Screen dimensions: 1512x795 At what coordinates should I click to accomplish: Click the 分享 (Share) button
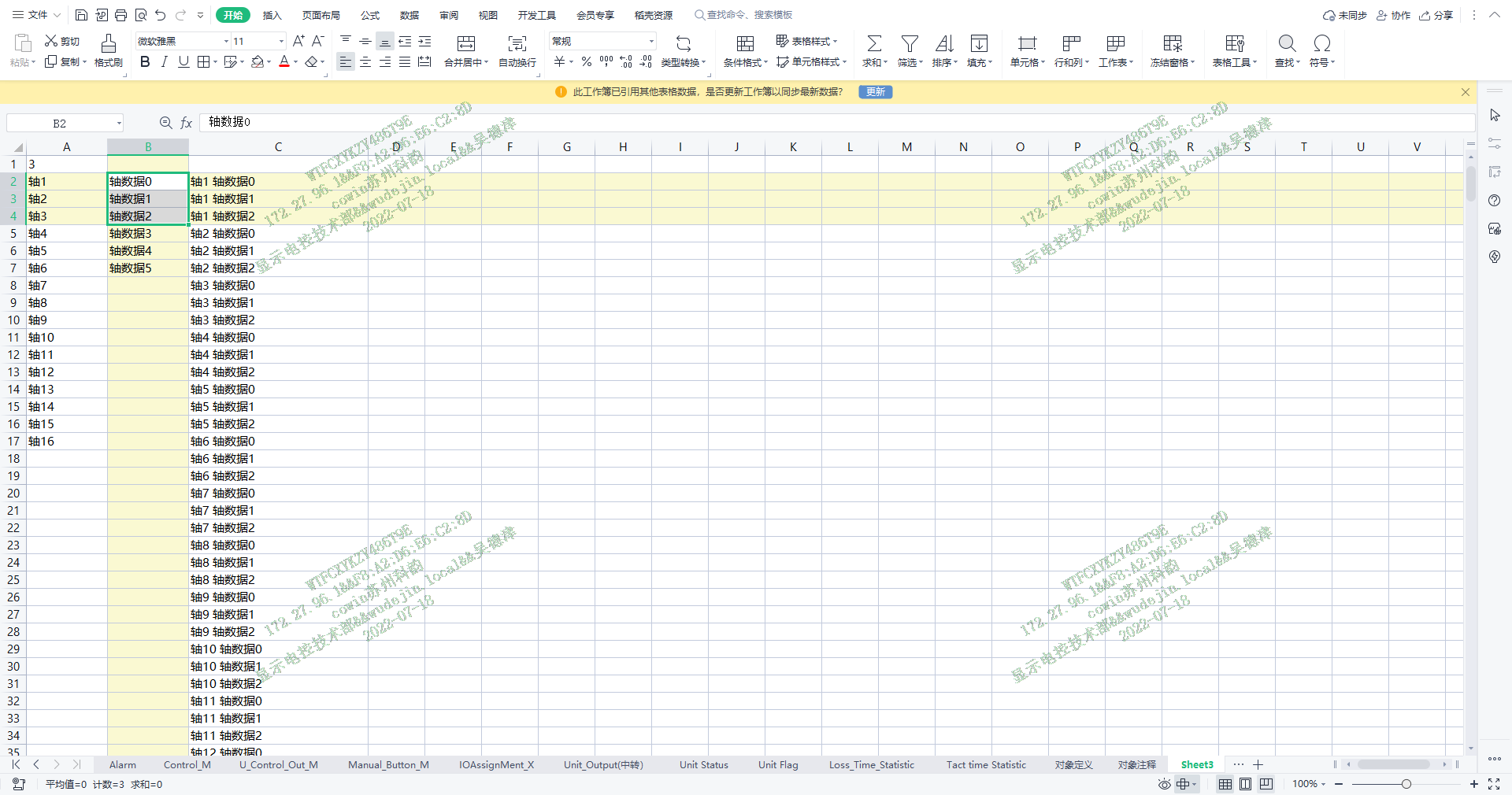1436,15
